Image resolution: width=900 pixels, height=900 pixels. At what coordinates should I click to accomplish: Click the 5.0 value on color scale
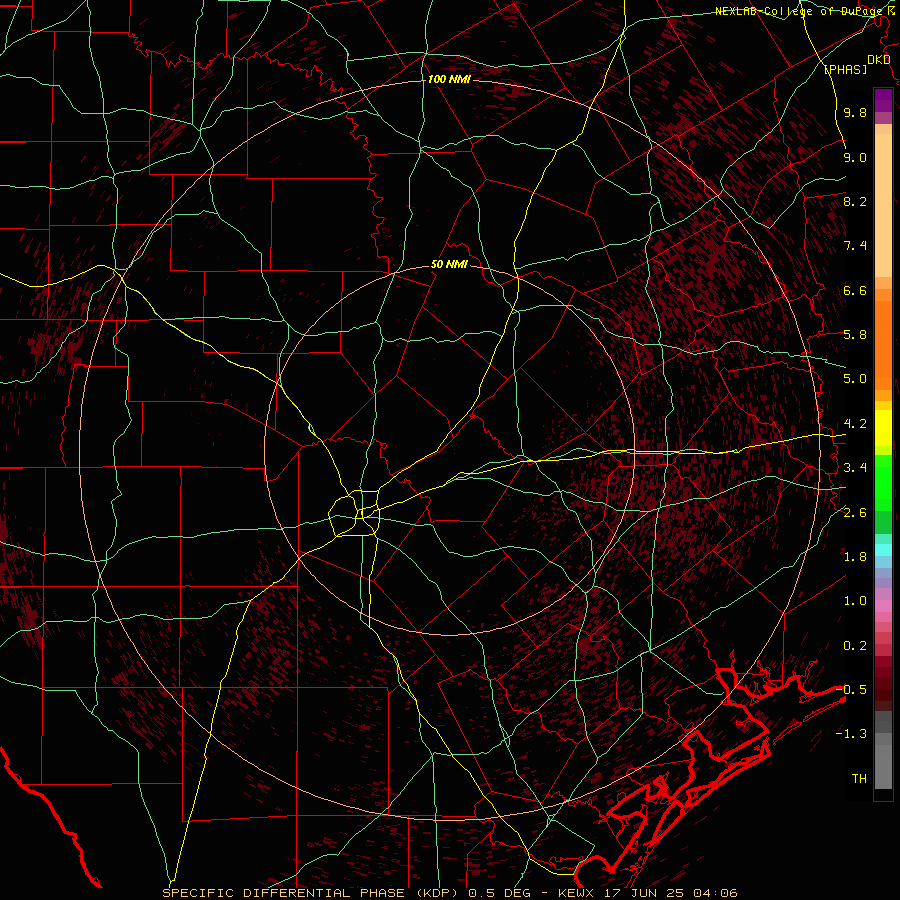855,379
